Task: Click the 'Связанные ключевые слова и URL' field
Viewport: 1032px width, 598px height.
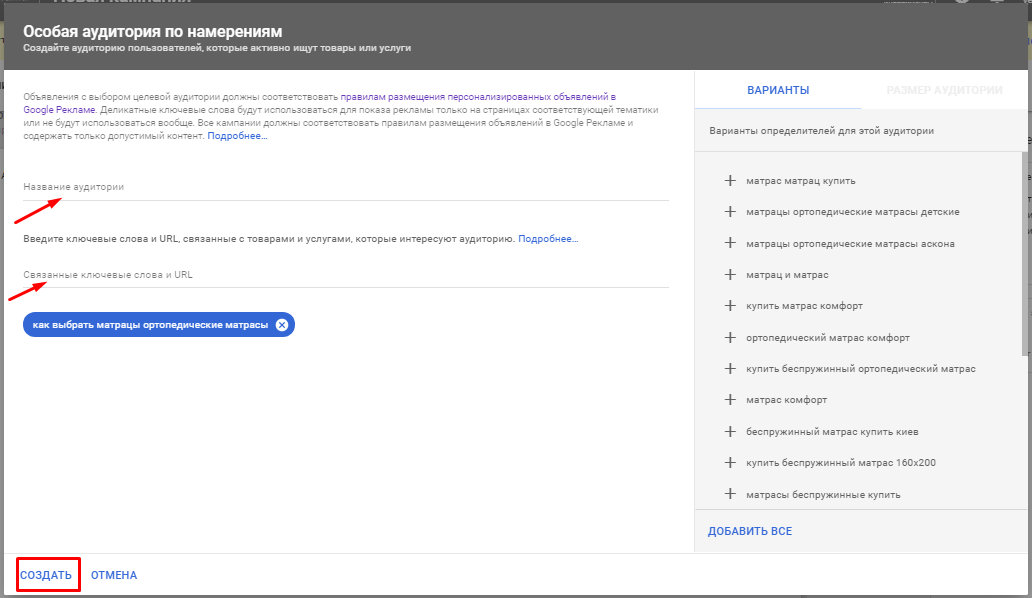Action: 345,275
